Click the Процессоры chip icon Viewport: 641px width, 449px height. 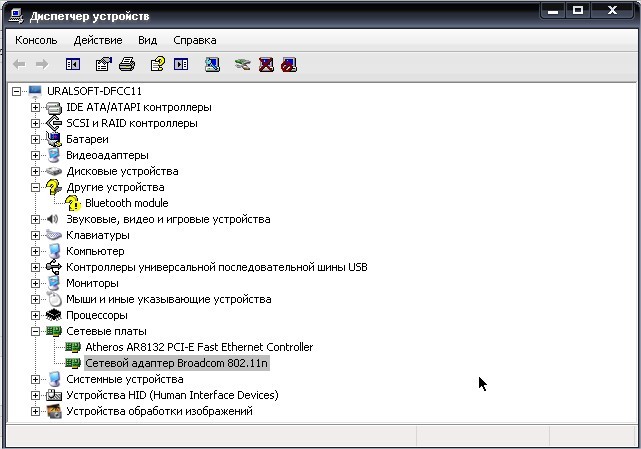coord(54,315)
